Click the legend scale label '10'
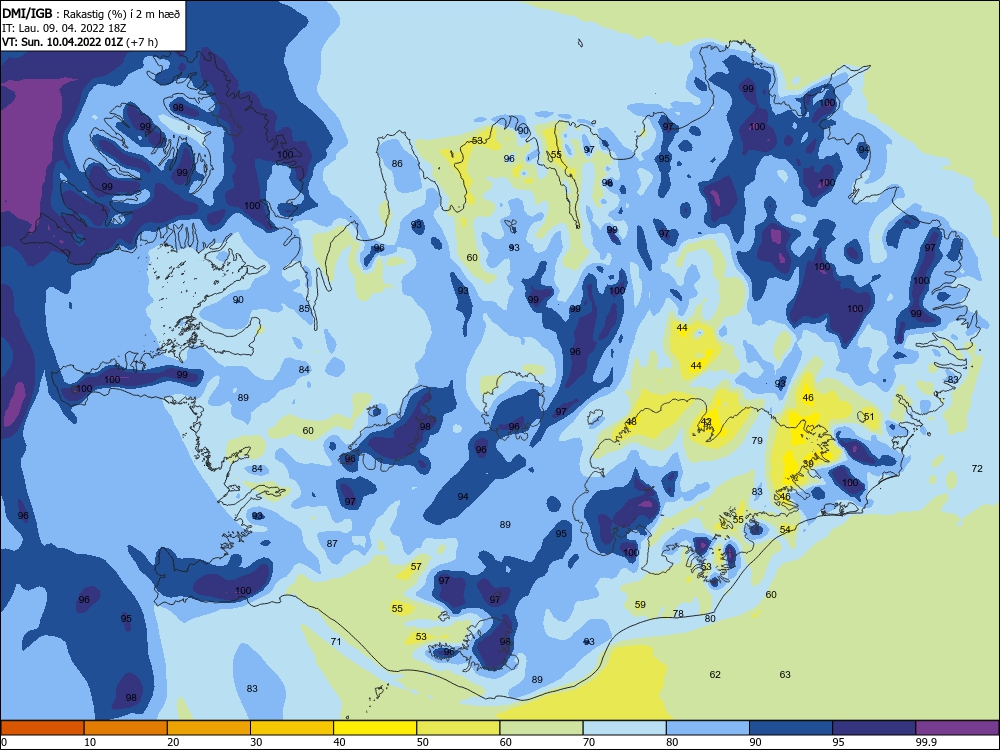This screenshot has width=1000, height=750. pyautogui.click(x=90, y=742)
